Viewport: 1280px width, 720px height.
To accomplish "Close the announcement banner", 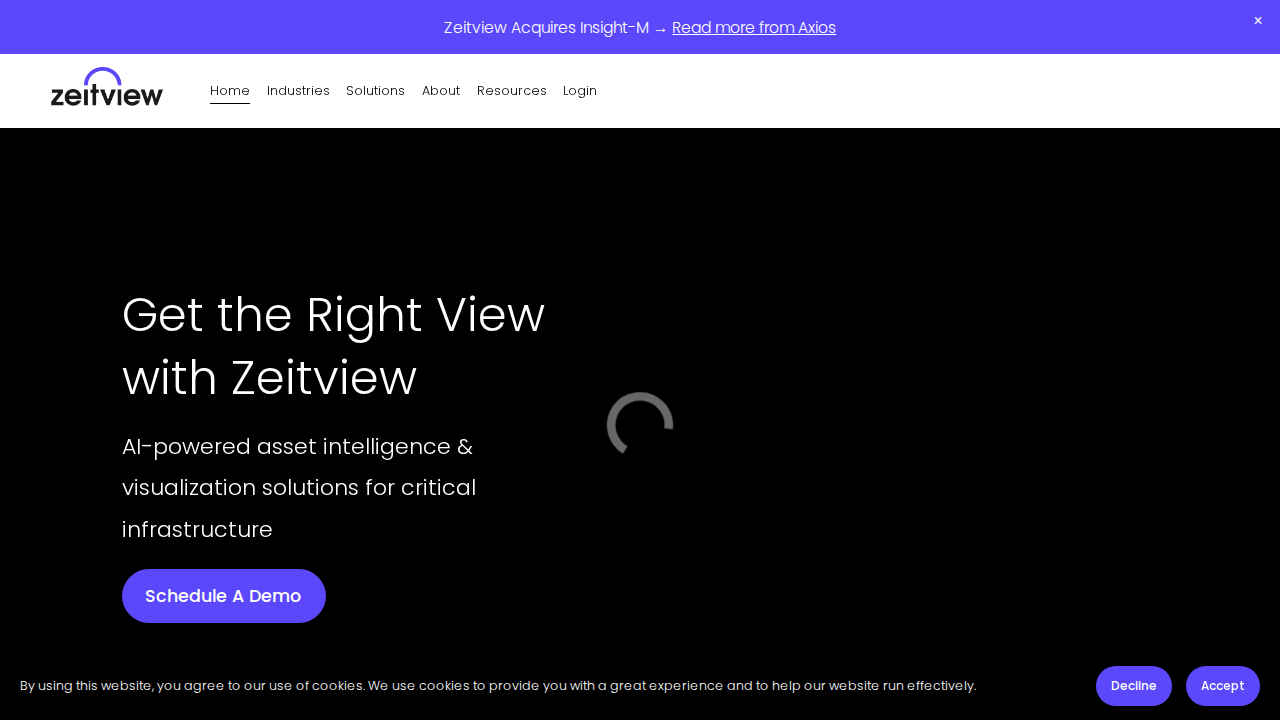I will (1258, 21).
